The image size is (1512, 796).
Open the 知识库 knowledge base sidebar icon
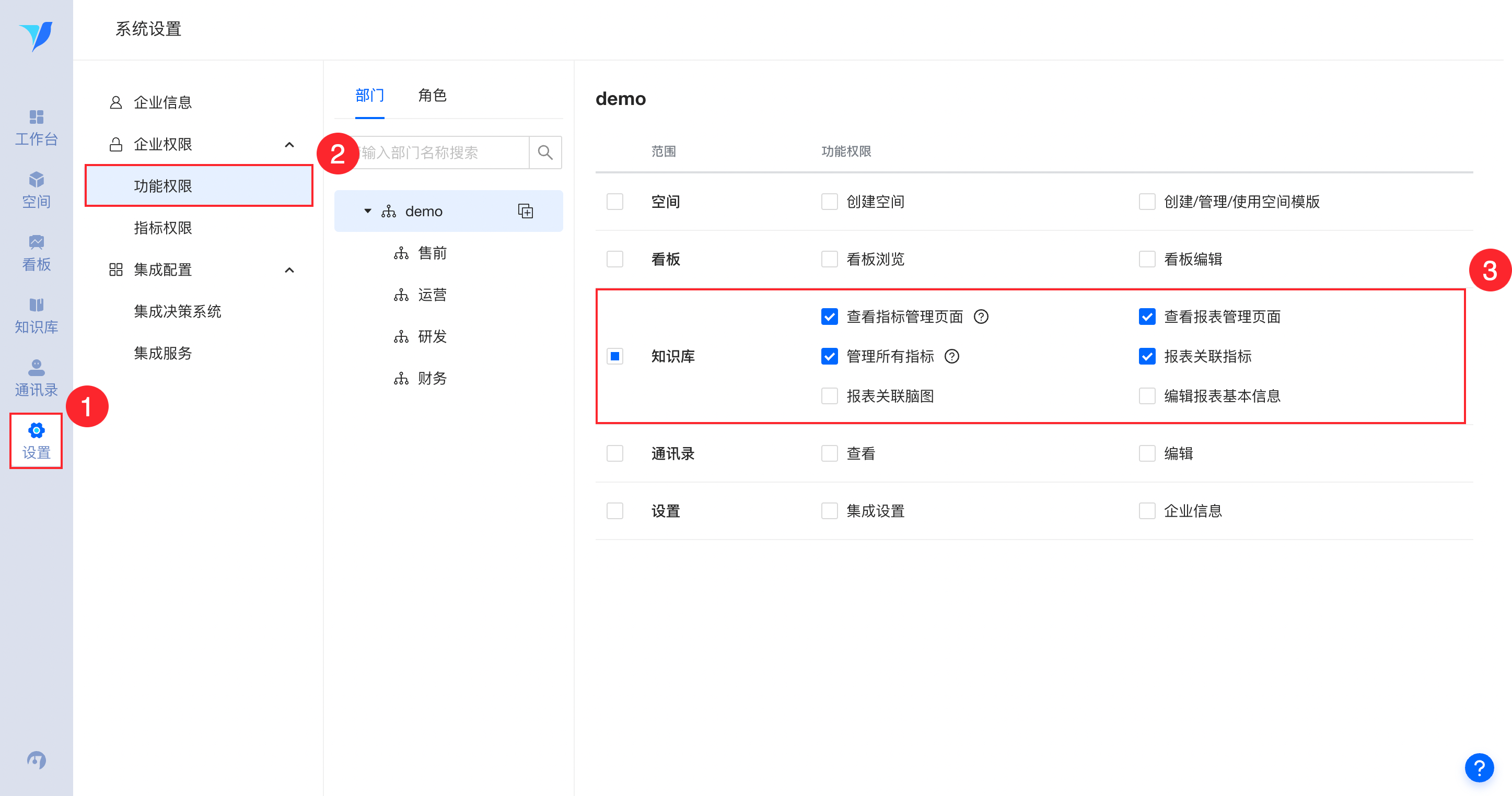point(36,315)
